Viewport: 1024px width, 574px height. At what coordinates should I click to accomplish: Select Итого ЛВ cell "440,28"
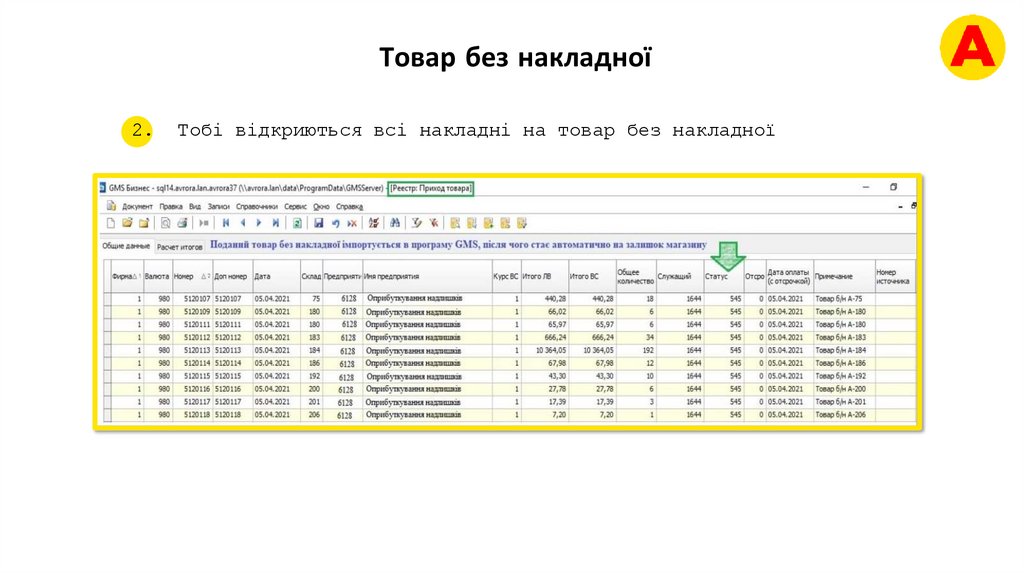click(x=545, y=298)
